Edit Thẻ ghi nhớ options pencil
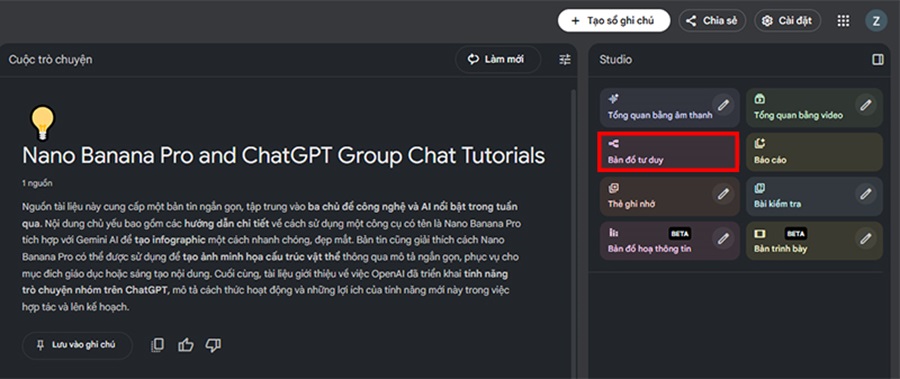The height and width of the screenshot is (379, 900). pos(723,194)
